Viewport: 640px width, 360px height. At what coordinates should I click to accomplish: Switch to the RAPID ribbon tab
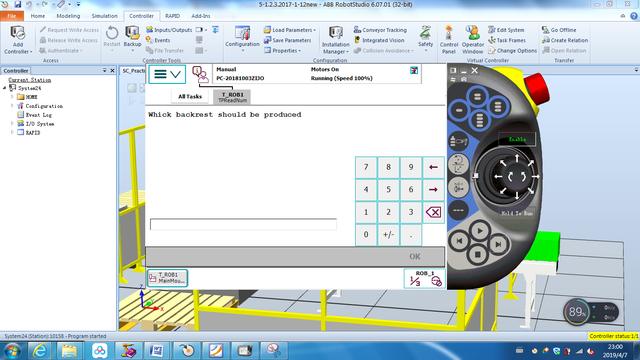tap(172, 16)
